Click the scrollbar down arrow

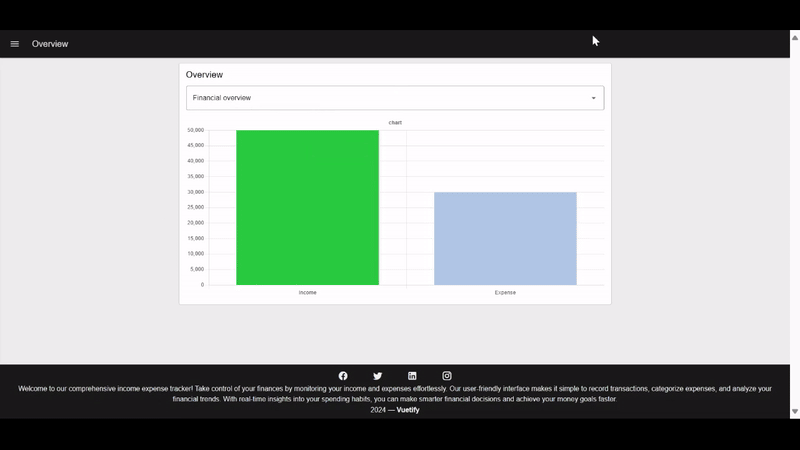coord(795,411)
